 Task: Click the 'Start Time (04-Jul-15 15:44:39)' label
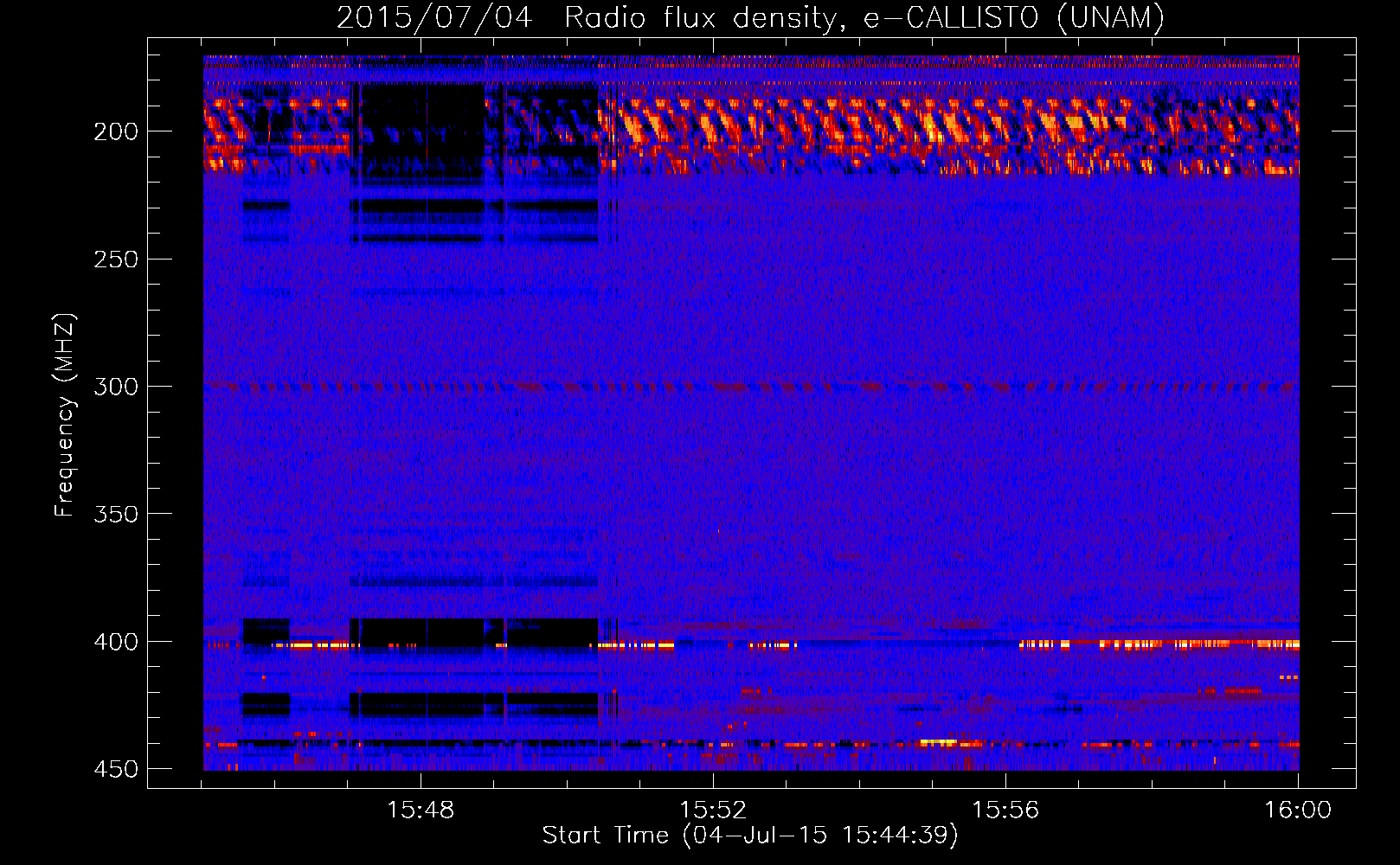point(750,836)
